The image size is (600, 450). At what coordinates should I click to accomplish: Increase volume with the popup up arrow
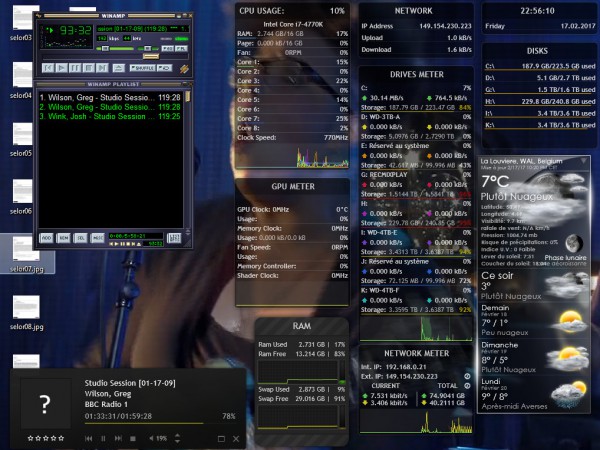(x=177, y=435)
